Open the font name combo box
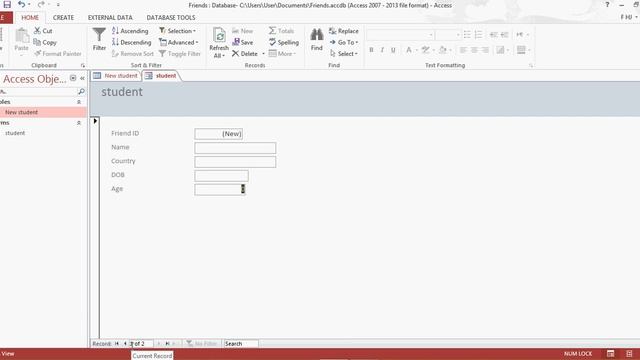This screenshot has width=640, height=360. pyautogui.click(x=400, y=35)
